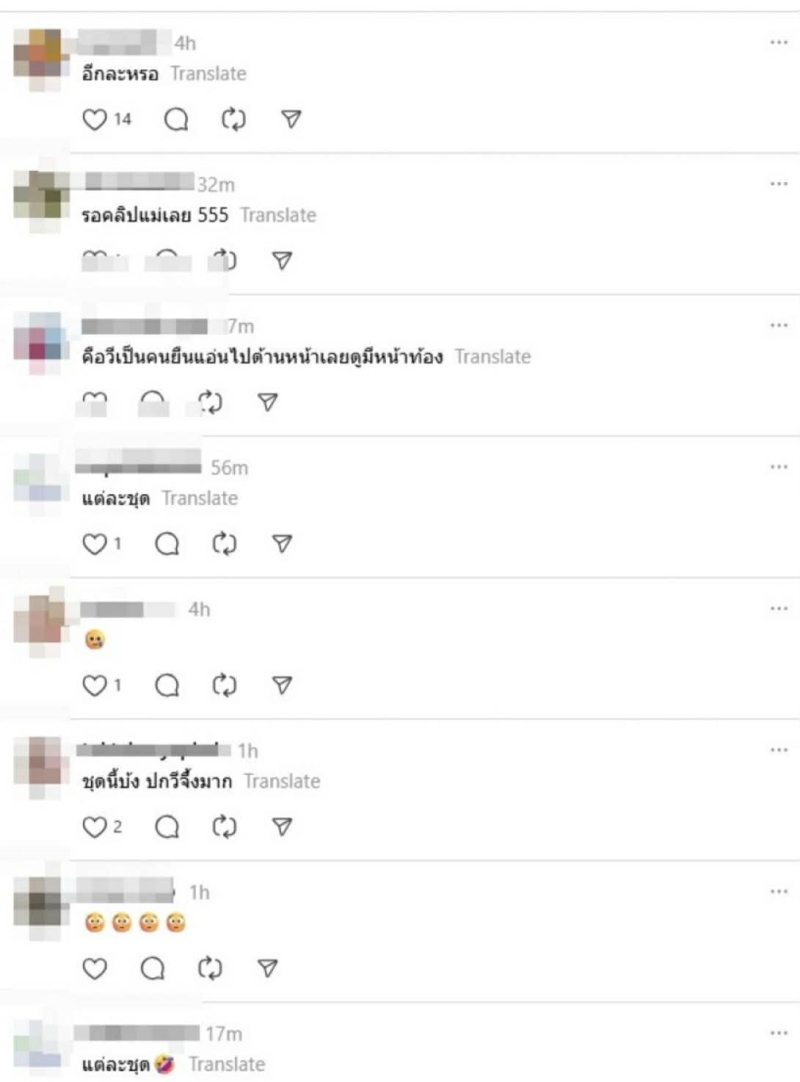Share the 'รอคลิปแม่เลย 555' comment

tap(282, 260)
